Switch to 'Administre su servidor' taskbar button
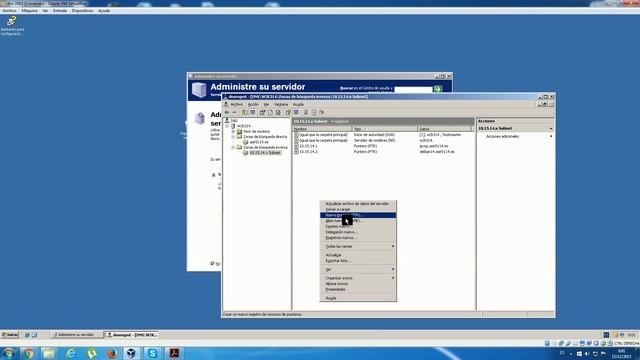The image size is (640, 360). [x=76, y=335]
